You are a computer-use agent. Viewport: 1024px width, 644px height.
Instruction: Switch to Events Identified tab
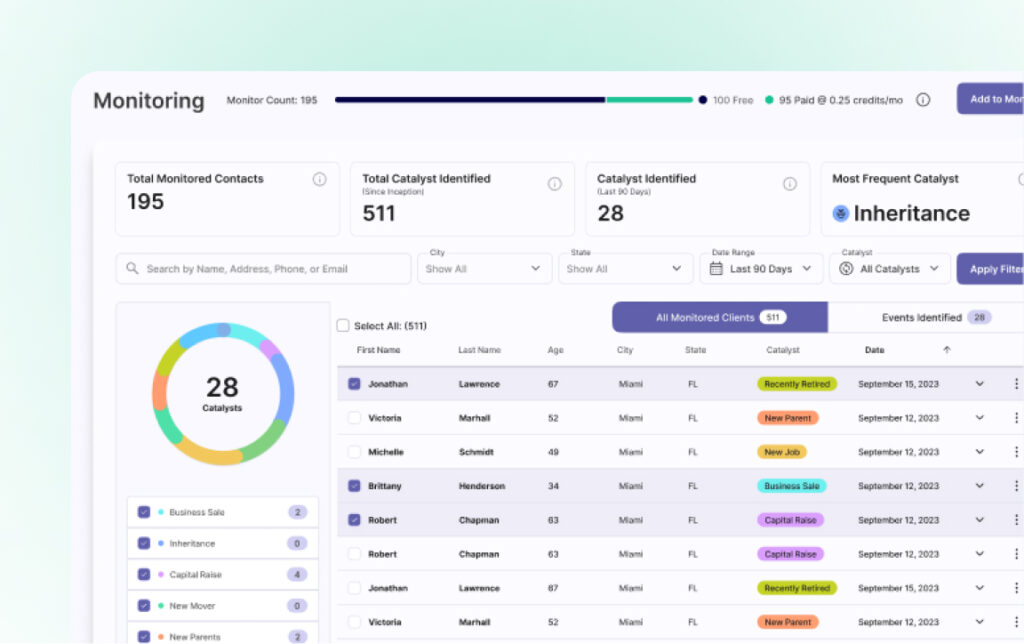point(925,318)
